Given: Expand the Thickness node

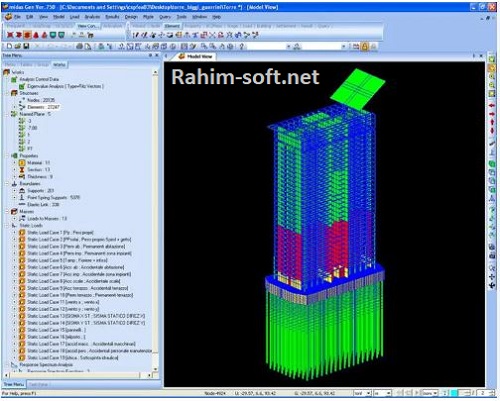Looking at the screenshot, I should coord(14,177).
